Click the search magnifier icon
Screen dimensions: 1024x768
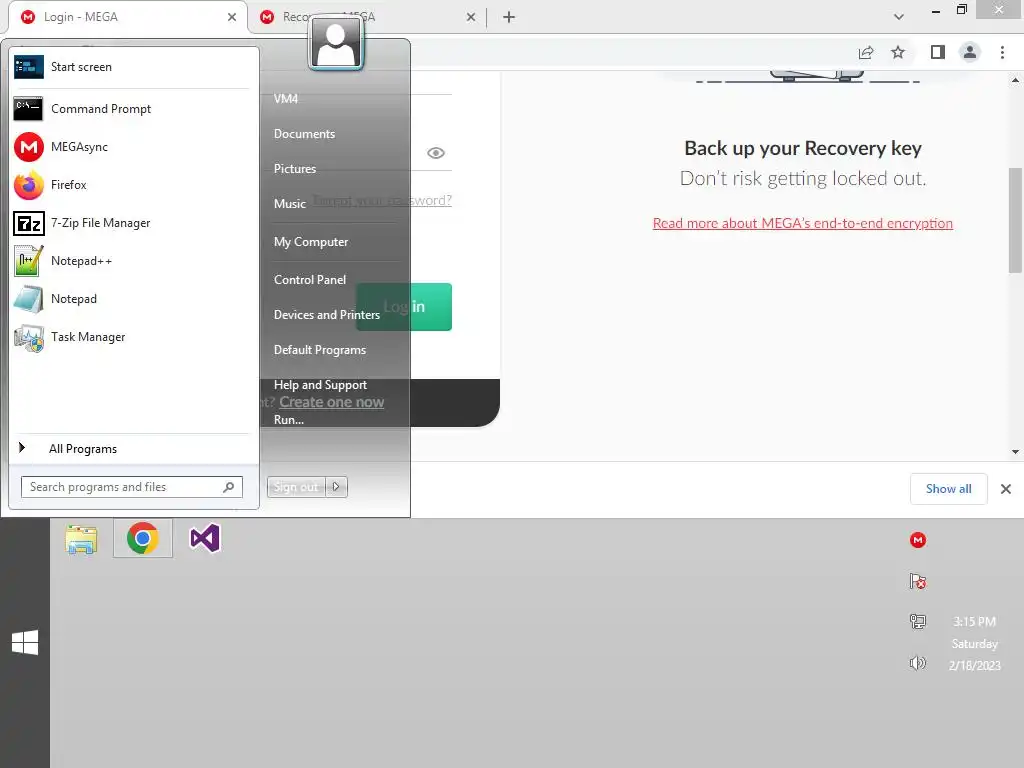pos(229,487)
